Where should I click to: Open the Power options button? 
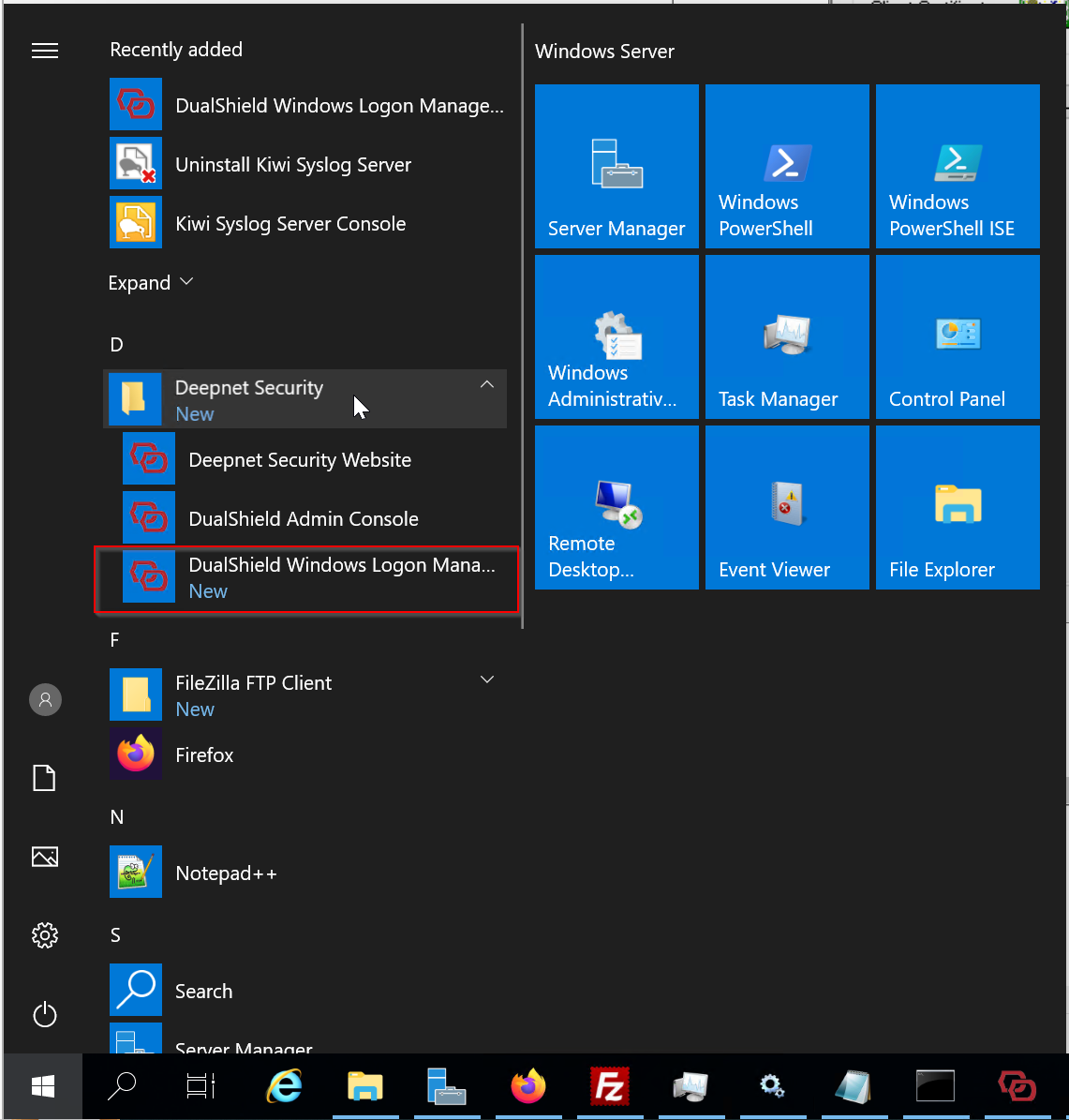pos(45,1014)
